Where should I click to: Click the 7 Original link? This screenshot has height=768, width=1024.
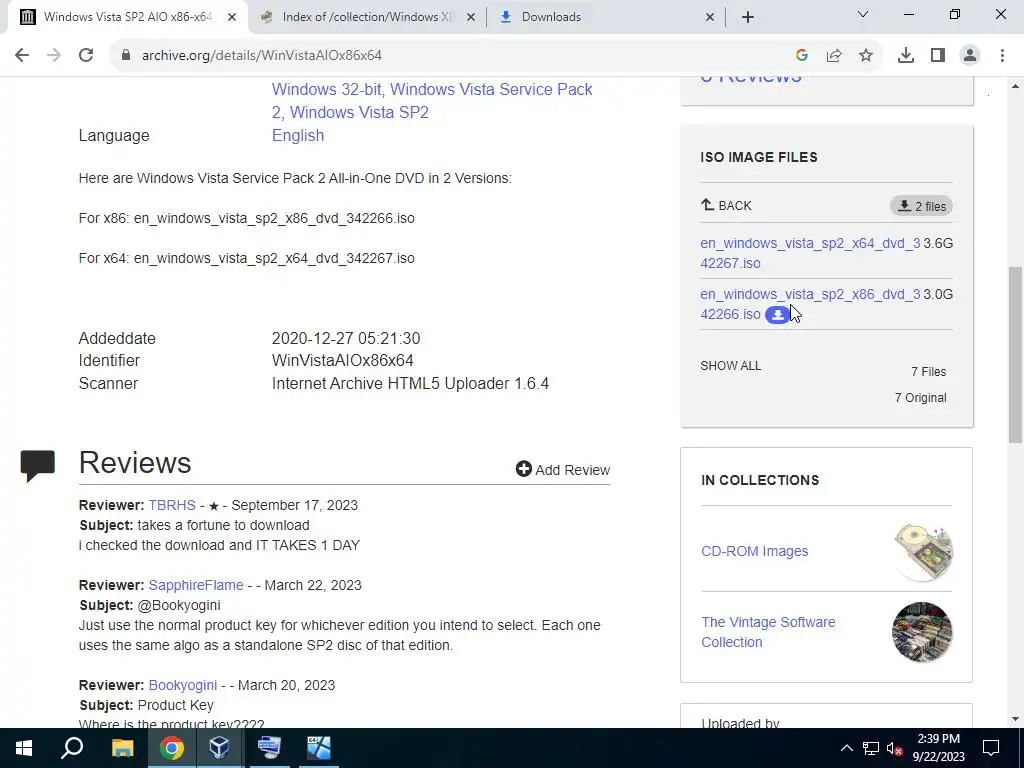(x=921, y=398)
